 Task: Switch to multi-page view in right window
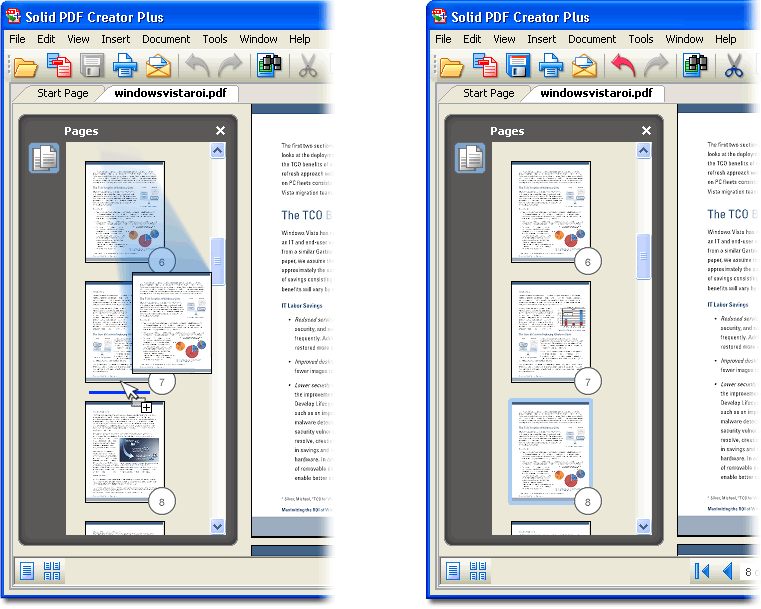click(478, 571)
